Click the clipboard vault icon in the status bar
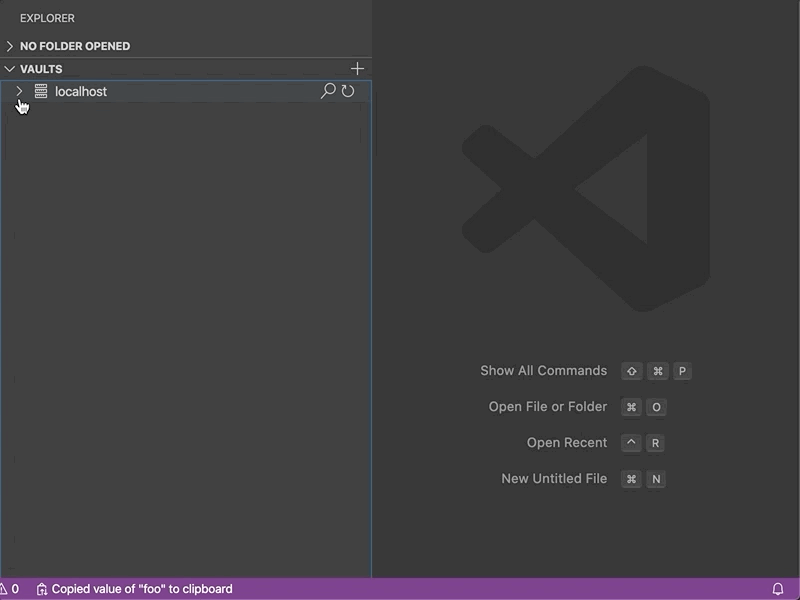The height and width of the screenshot is (600, 800). click(42, 589)
